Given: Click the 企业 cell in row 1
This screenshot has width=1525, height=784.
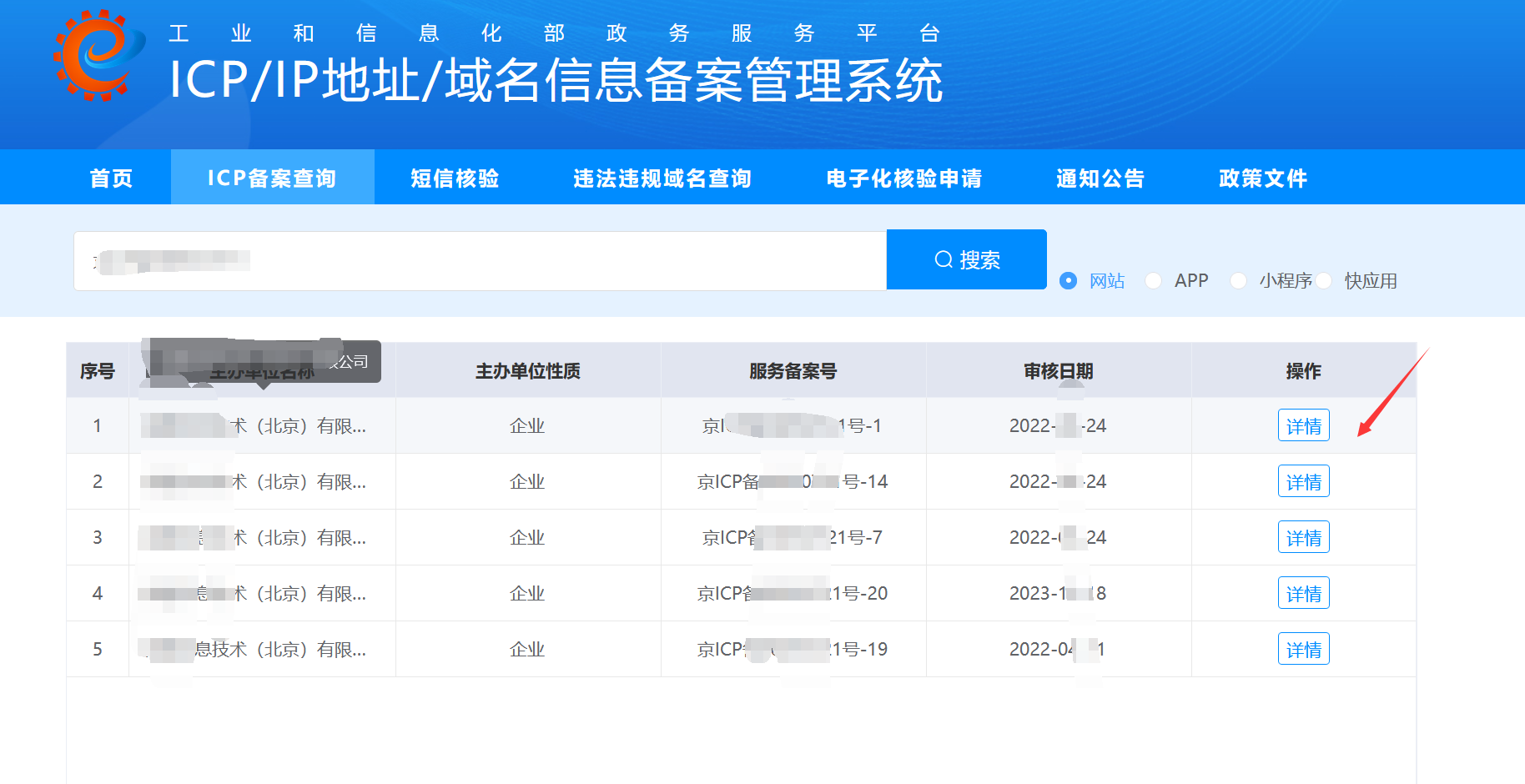Looking at the screenshot, I should [x=527, y=426].
